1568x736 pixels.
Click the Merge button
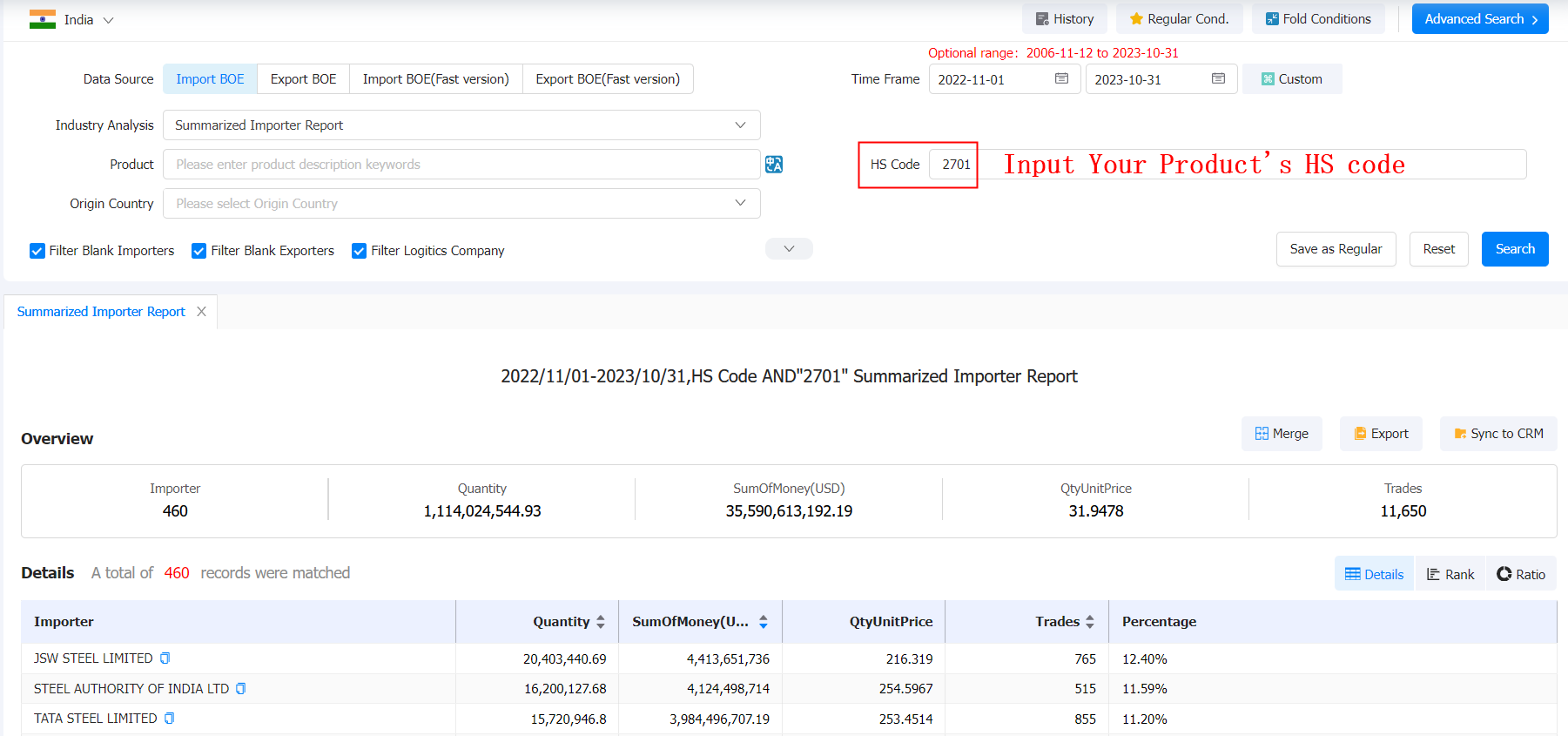coord(1282,434)
